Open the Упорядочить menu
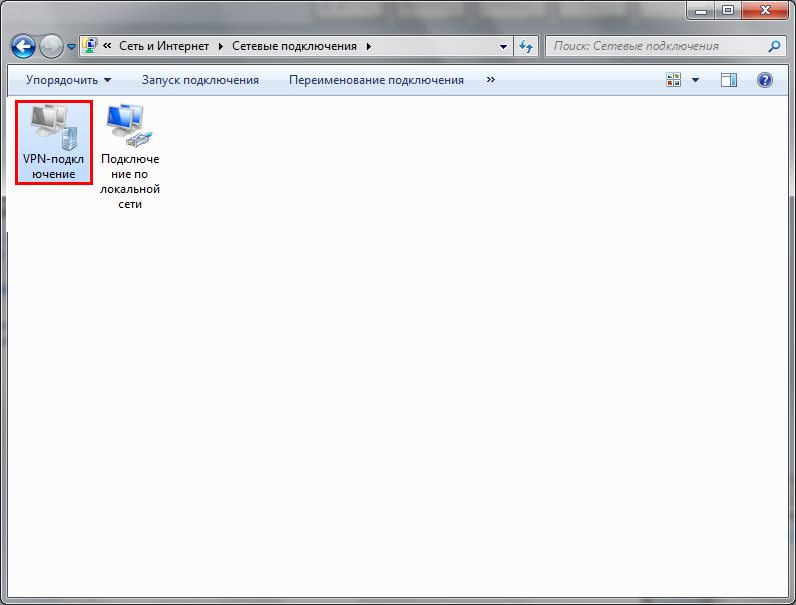796x605 pixels. [69, 80]
